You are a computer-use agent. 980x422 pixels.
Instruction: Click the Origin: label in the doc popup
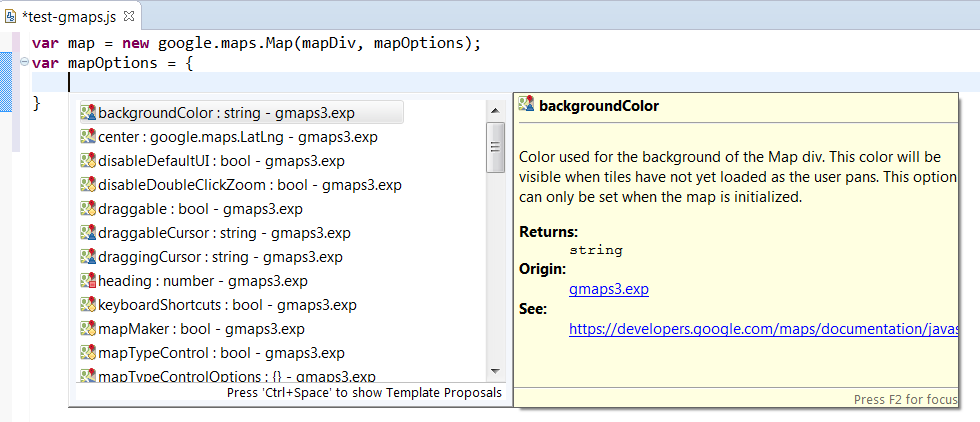(x=542, y=270)
